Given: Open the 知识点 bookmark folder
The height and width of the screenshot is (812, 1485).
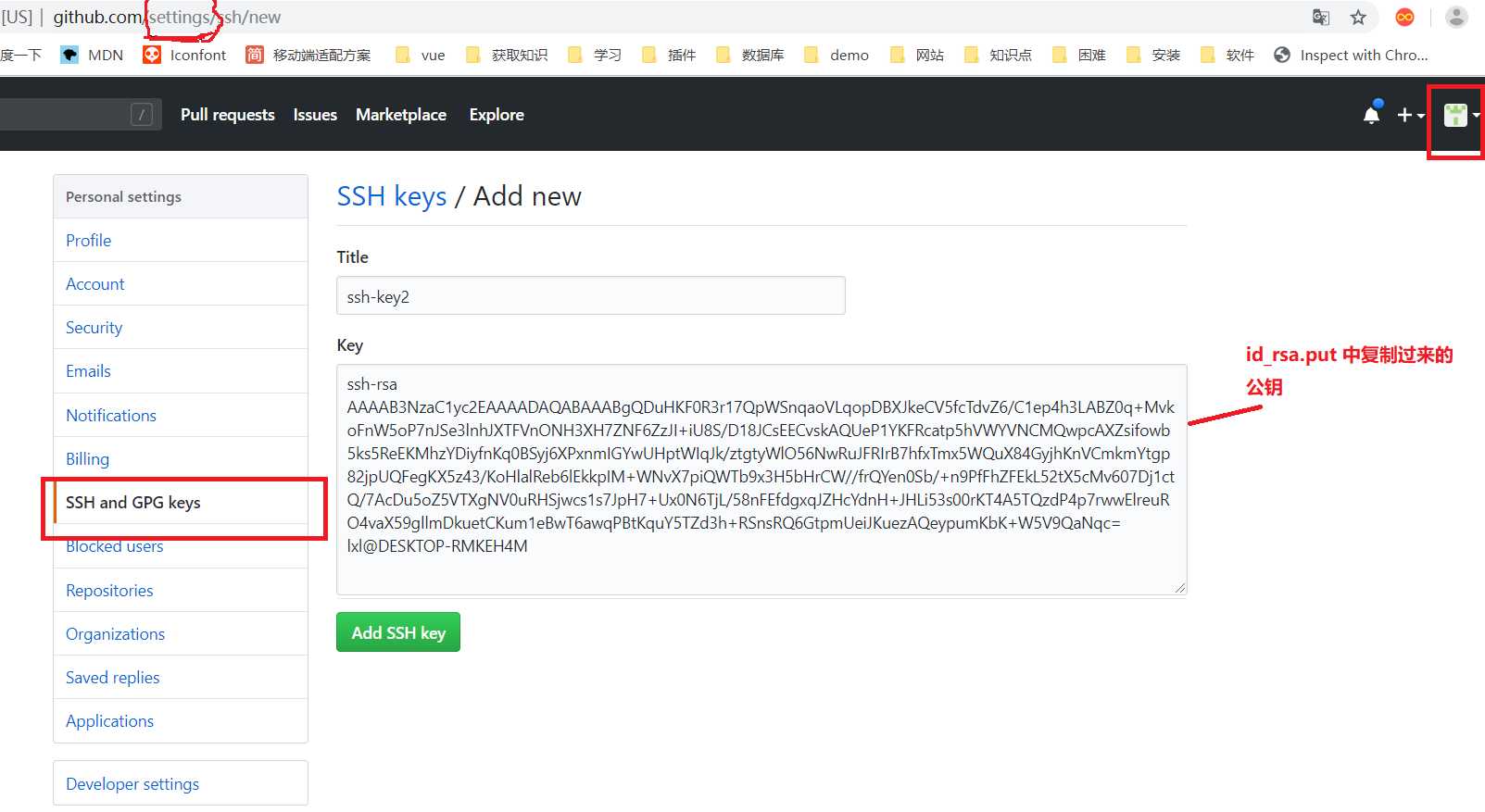Looking at the screenshot, I should point(998,55).
